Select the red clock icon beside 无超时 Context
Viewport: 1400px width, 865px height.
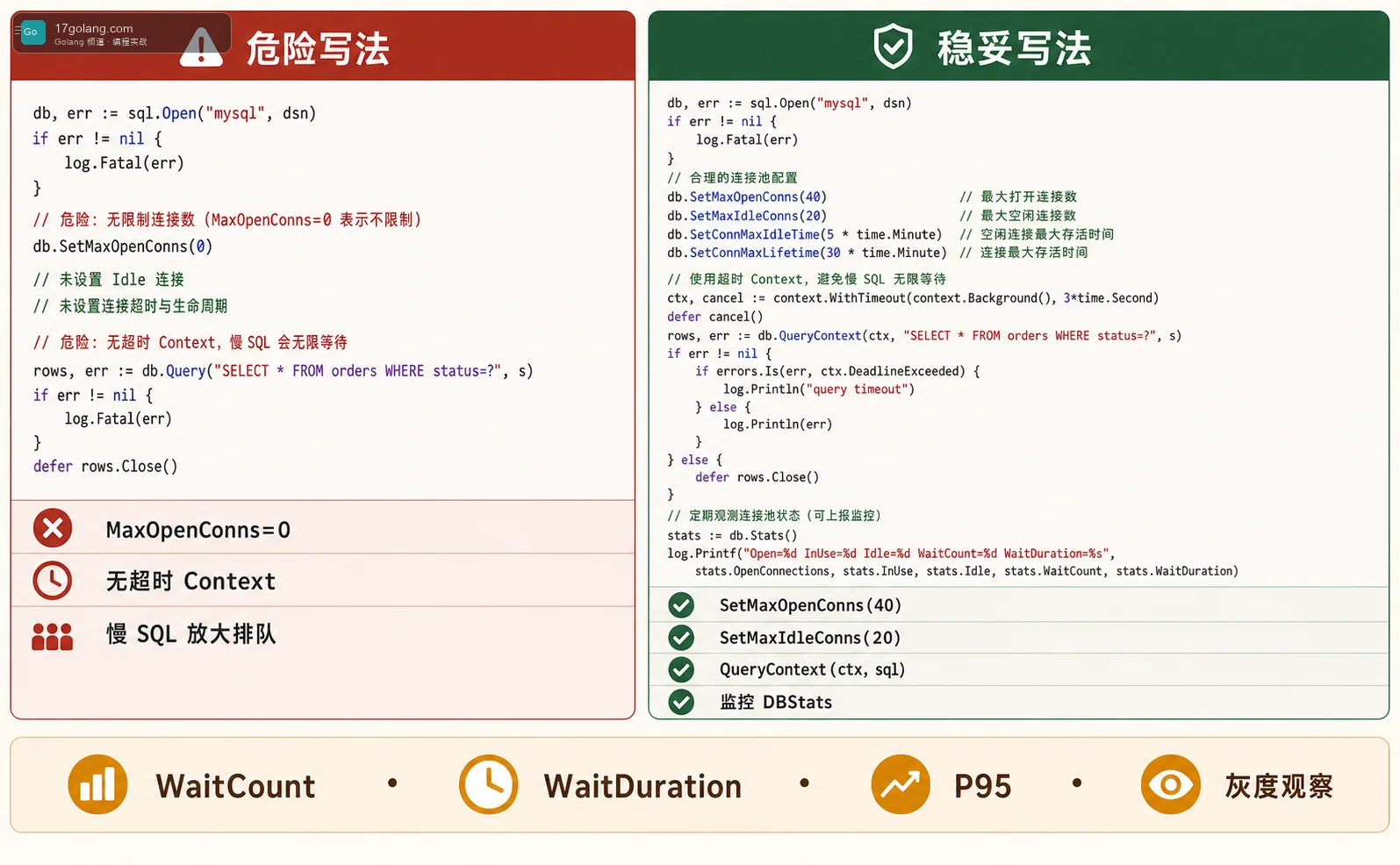pyautogui.click(x=53, y=581)
